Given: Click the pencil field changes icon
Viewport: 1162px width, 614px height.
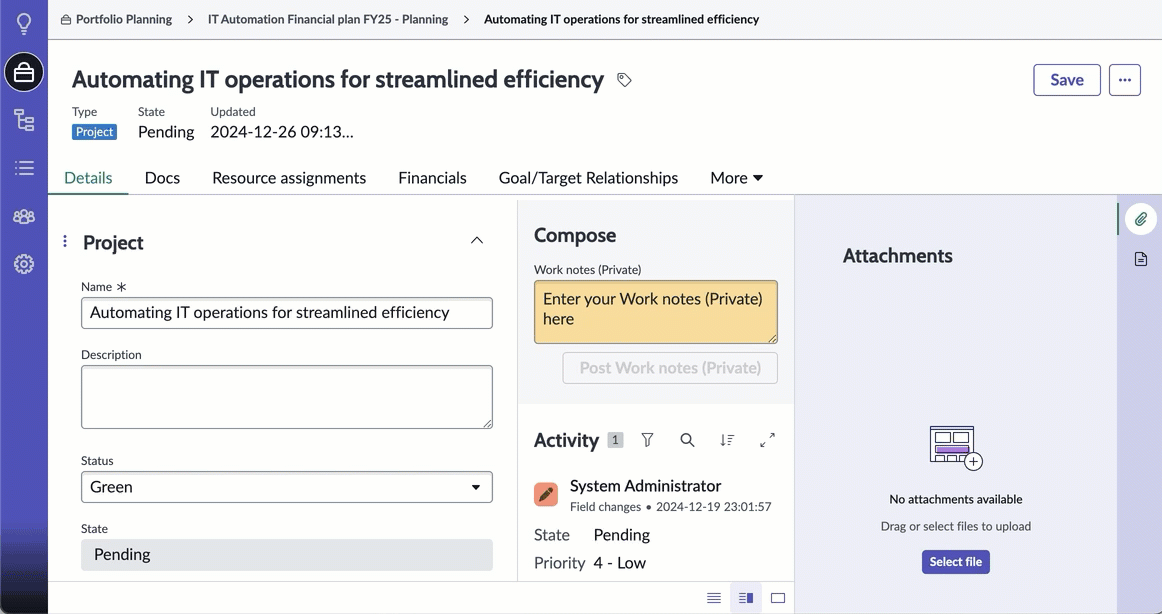Looking at the screenshot, I should click(546, 495).
